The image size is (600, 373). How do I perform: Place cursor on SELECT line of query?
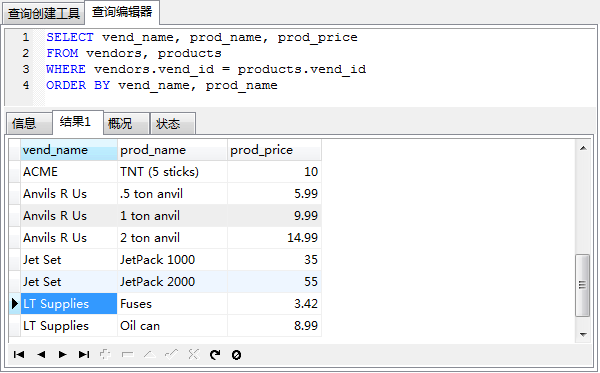[202, 37]
